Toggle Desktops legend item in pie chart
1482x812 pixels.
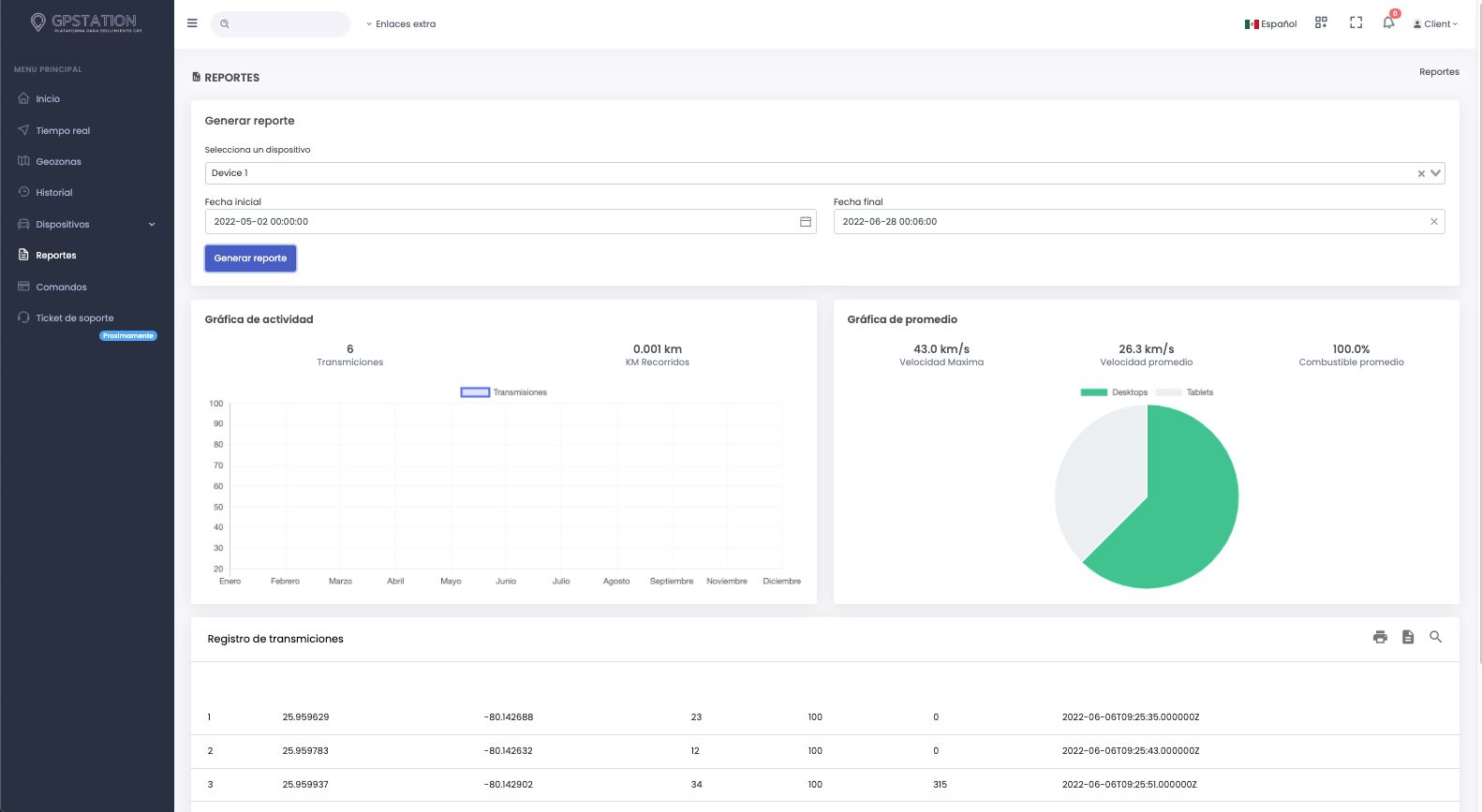coord(1114,392)
